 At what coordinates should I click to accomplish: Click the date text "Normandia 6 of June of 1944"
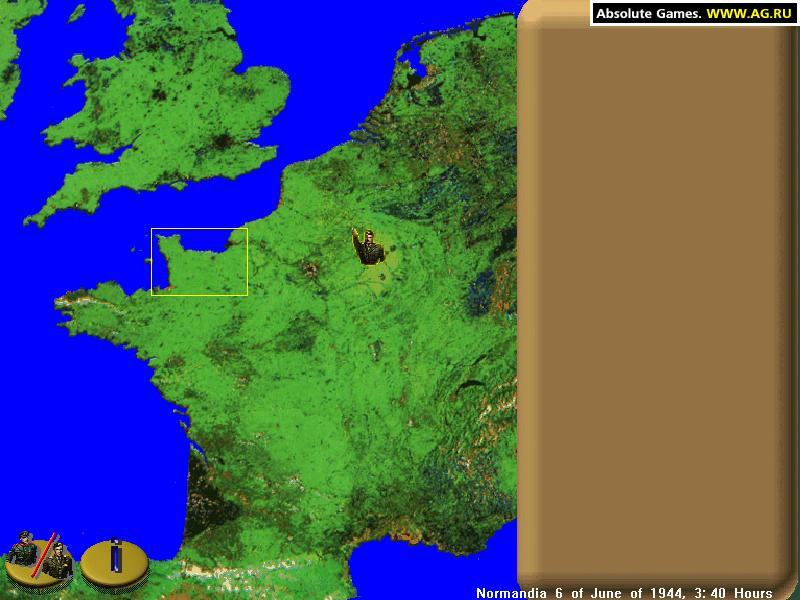pyautogui.click(x=580, y=593)
